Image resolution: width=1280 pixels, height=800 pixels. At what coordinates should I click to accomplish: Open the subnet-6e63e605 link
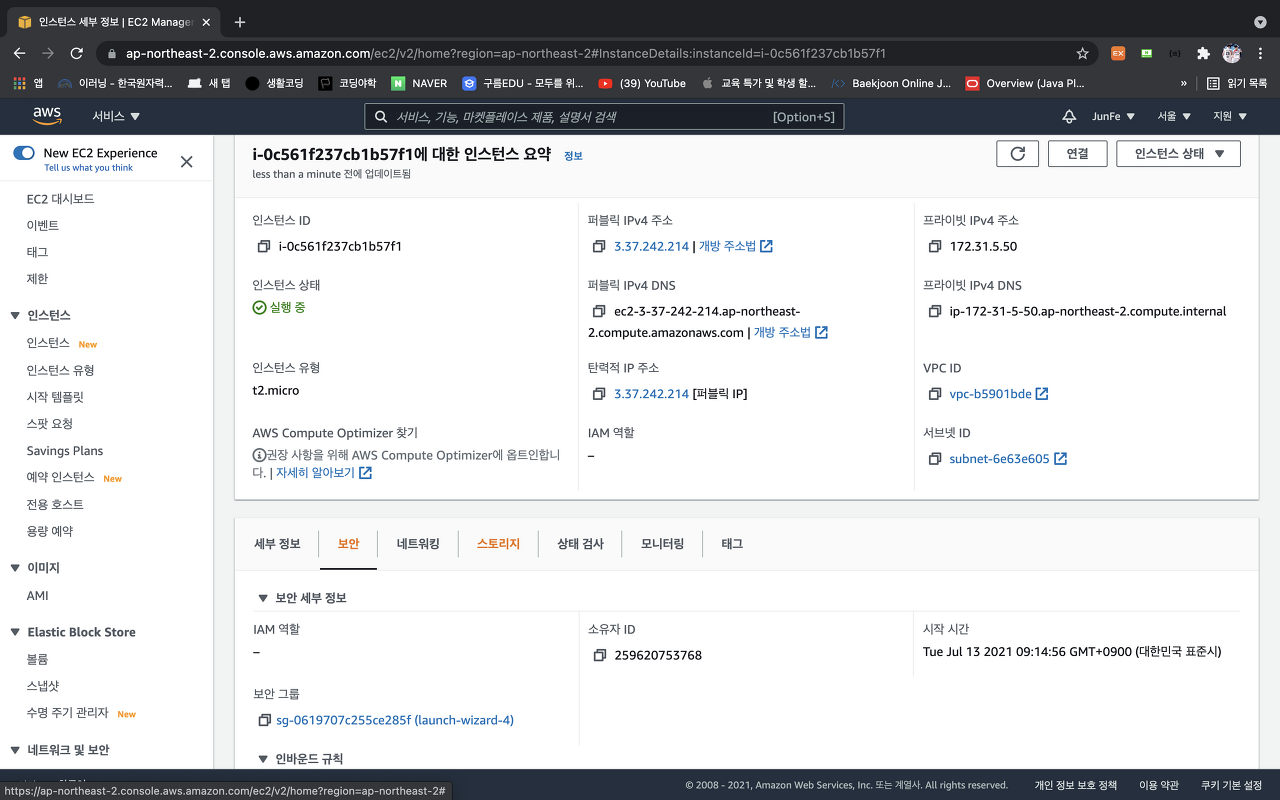(999, 459)
